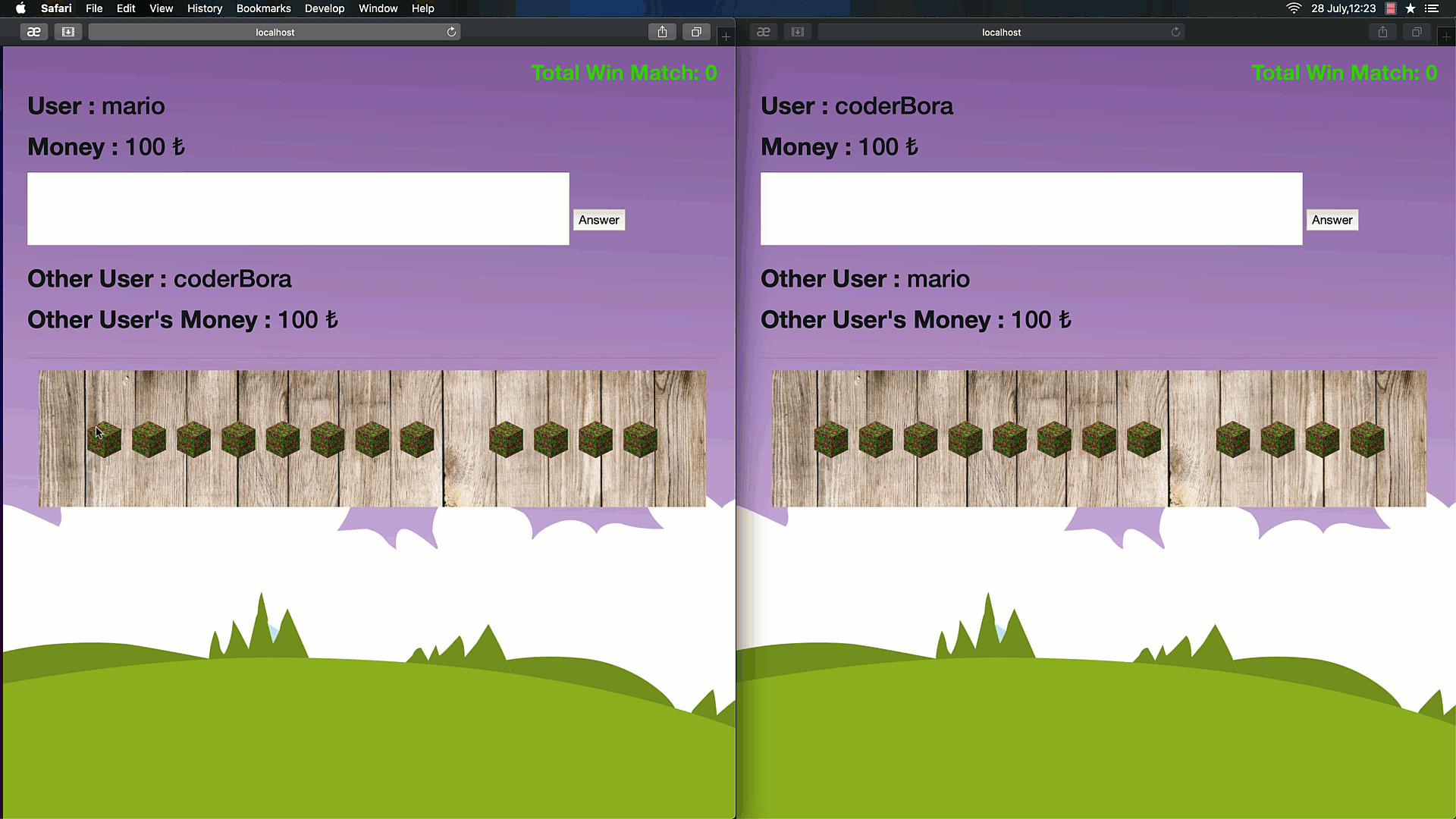This screenshot has width=1456, height=819.
Task: Open the Window menu
Action: [378, 8]
